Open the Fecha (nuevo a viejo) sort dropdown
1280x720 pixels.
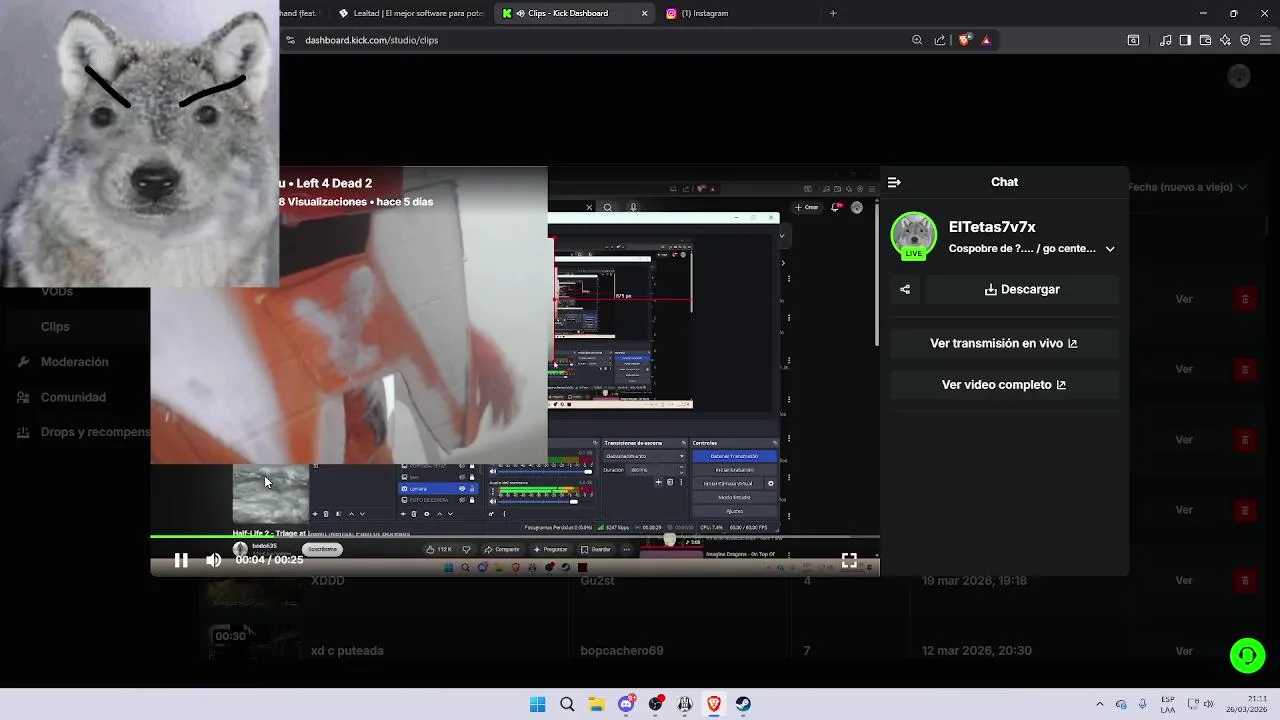tap(1188, 187)
